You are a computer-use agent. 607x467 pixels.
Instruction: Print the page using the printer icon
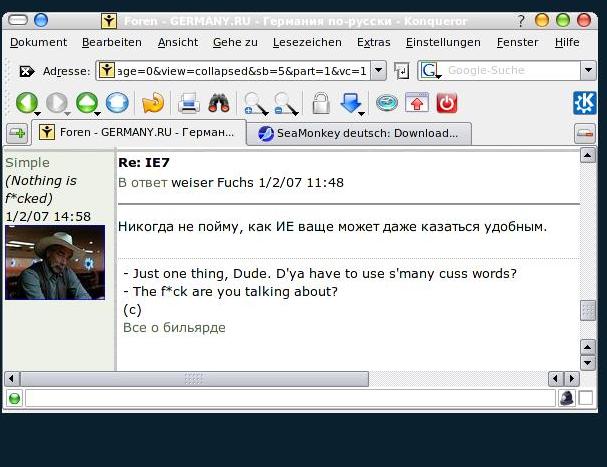[x=189, y=103]
